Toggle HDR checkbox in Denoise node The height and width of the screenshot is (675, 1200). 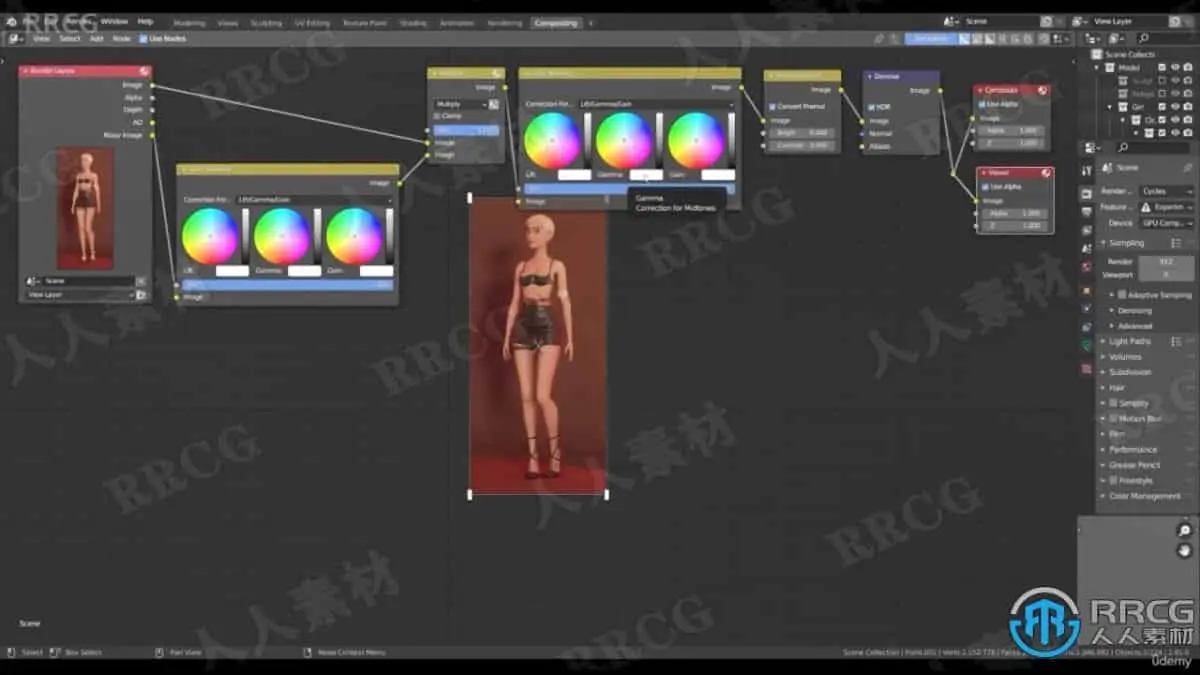[x=872, y=106]
